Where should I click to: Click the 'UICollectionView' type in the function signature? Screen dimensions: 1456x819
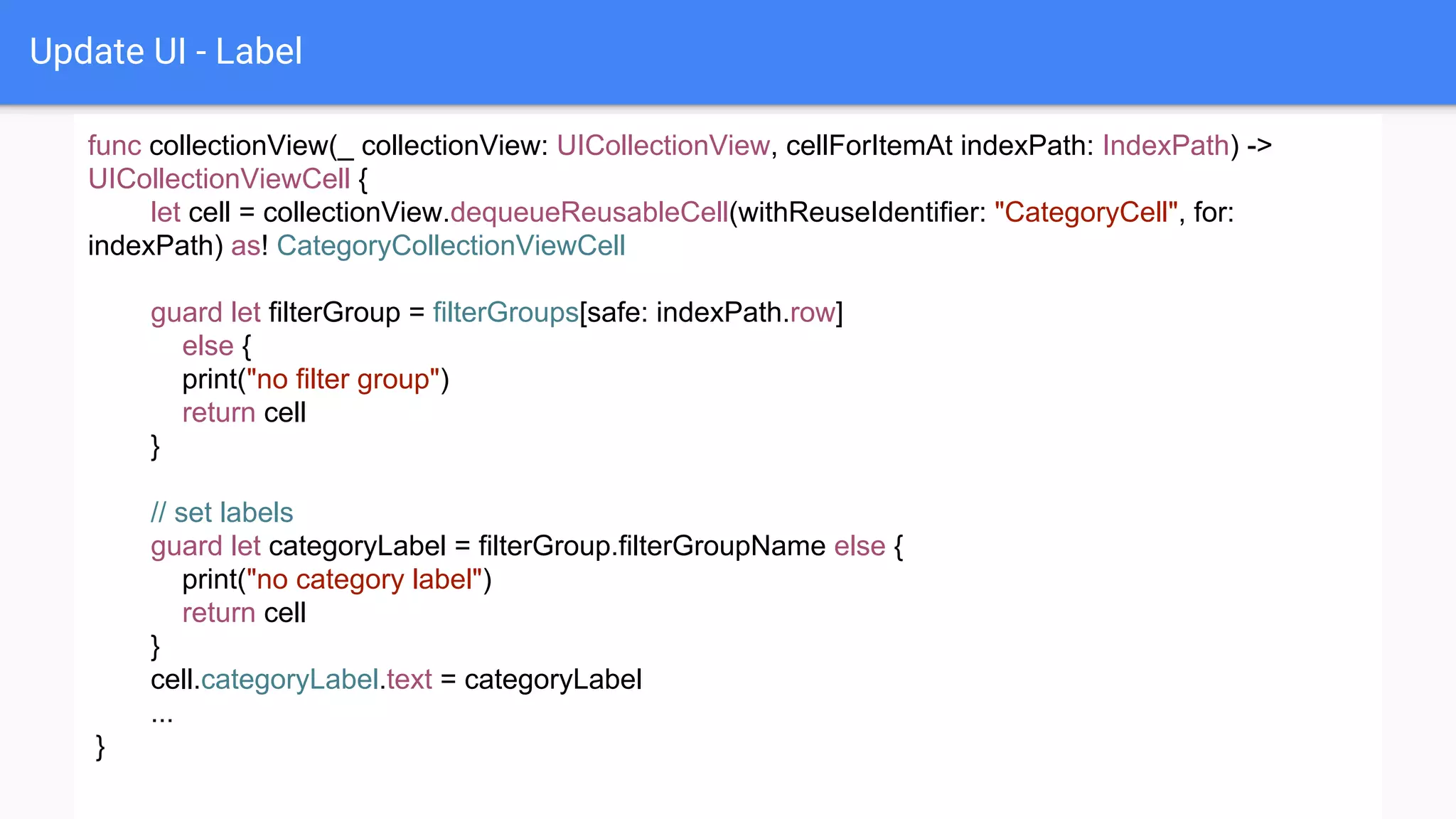pyautogui.click(x=663, y=146)
